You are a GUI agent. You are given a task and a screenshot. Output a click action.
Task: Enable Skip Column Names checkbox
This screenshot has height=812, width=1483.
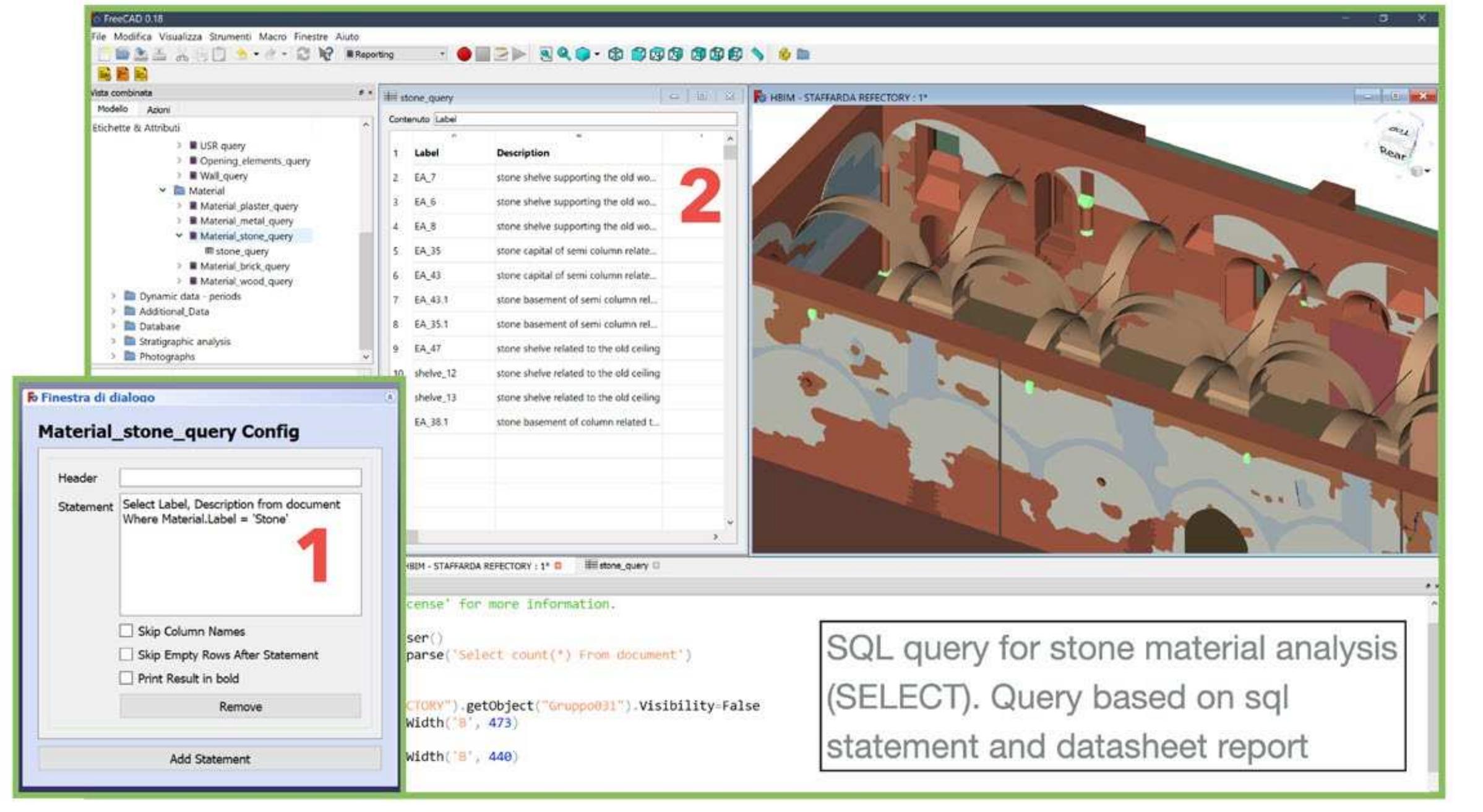(126, 631)
